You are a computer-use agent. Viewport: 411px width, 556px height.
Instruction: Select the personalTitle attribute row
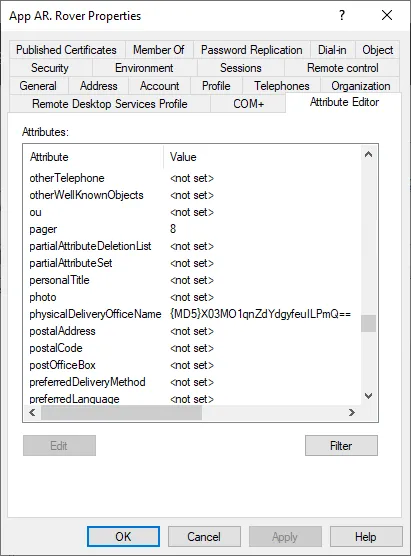click(192, 280)
